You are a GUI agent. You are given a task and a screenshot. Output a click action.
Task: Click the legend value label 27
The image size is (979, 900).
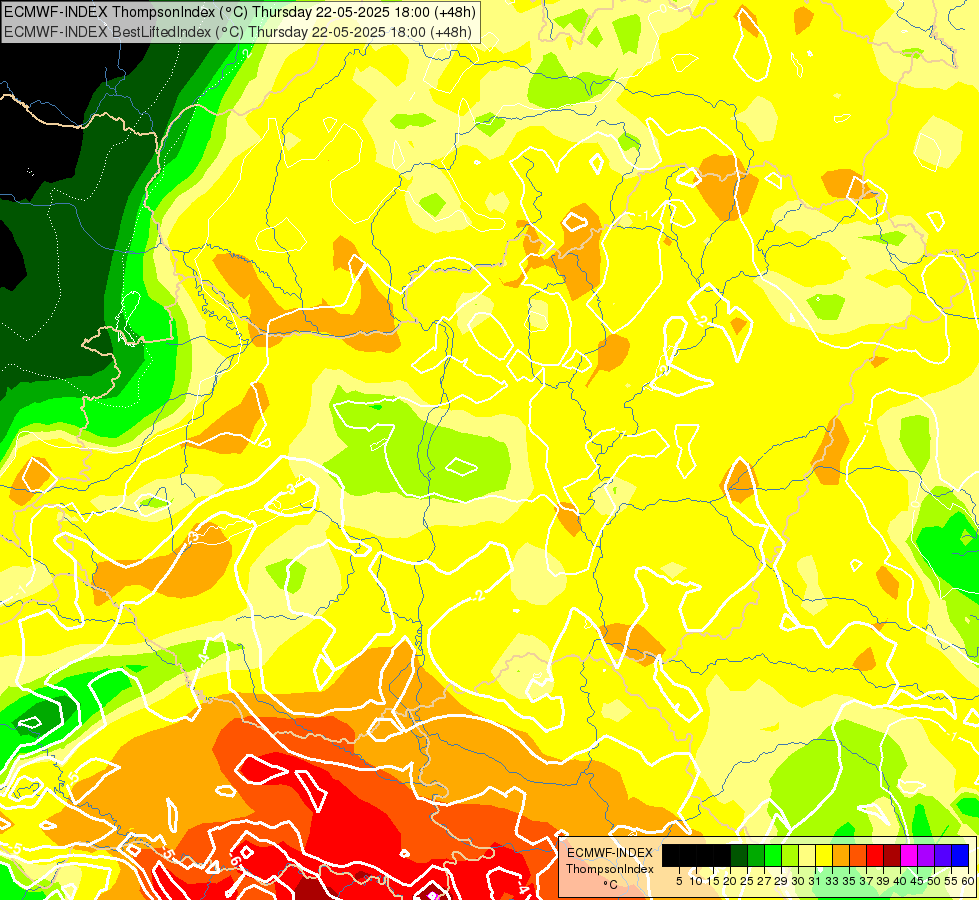pos(764,881)
